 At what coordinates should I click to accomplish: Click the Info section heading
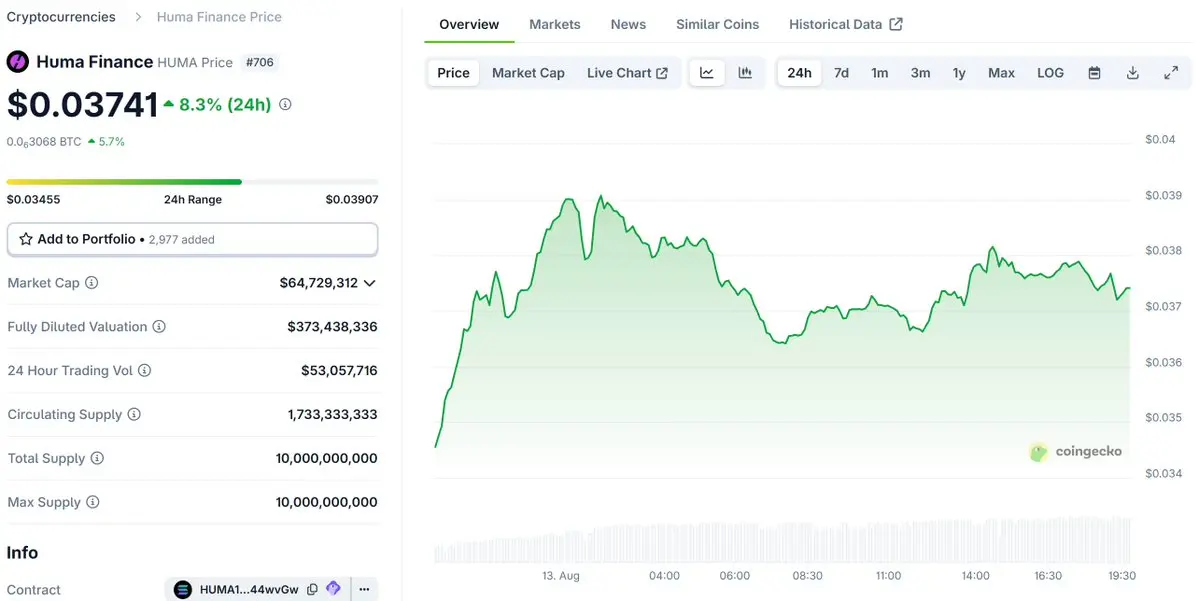(22, 552)
